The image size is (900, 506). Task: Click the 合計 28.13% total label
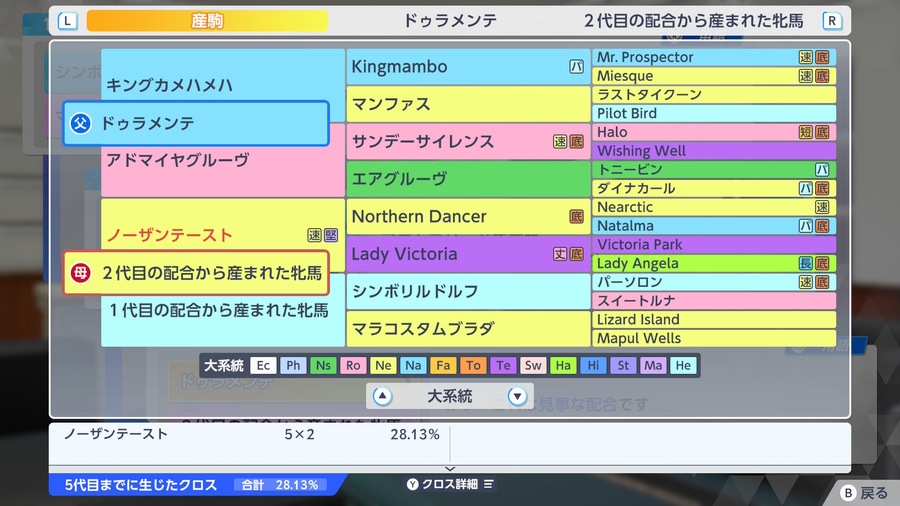coord(280,485)
